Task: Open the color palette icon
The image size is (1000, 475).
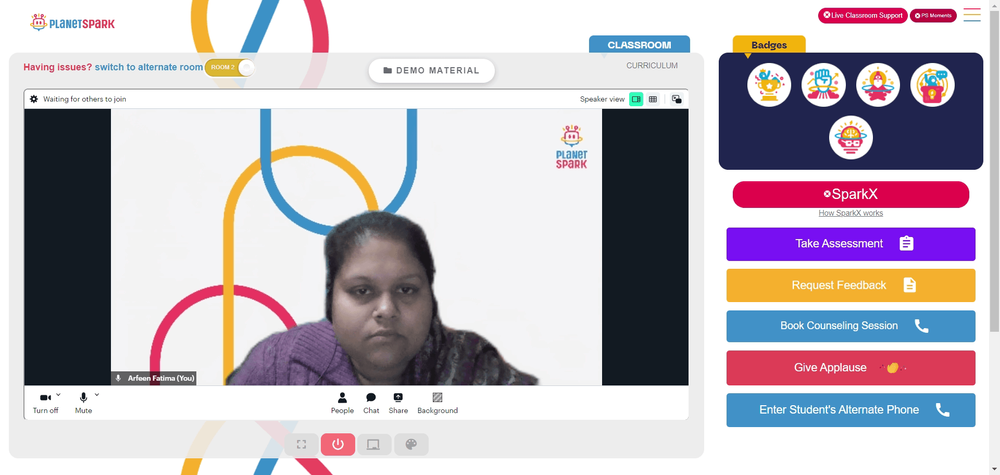Action: [x=411, y=444]
